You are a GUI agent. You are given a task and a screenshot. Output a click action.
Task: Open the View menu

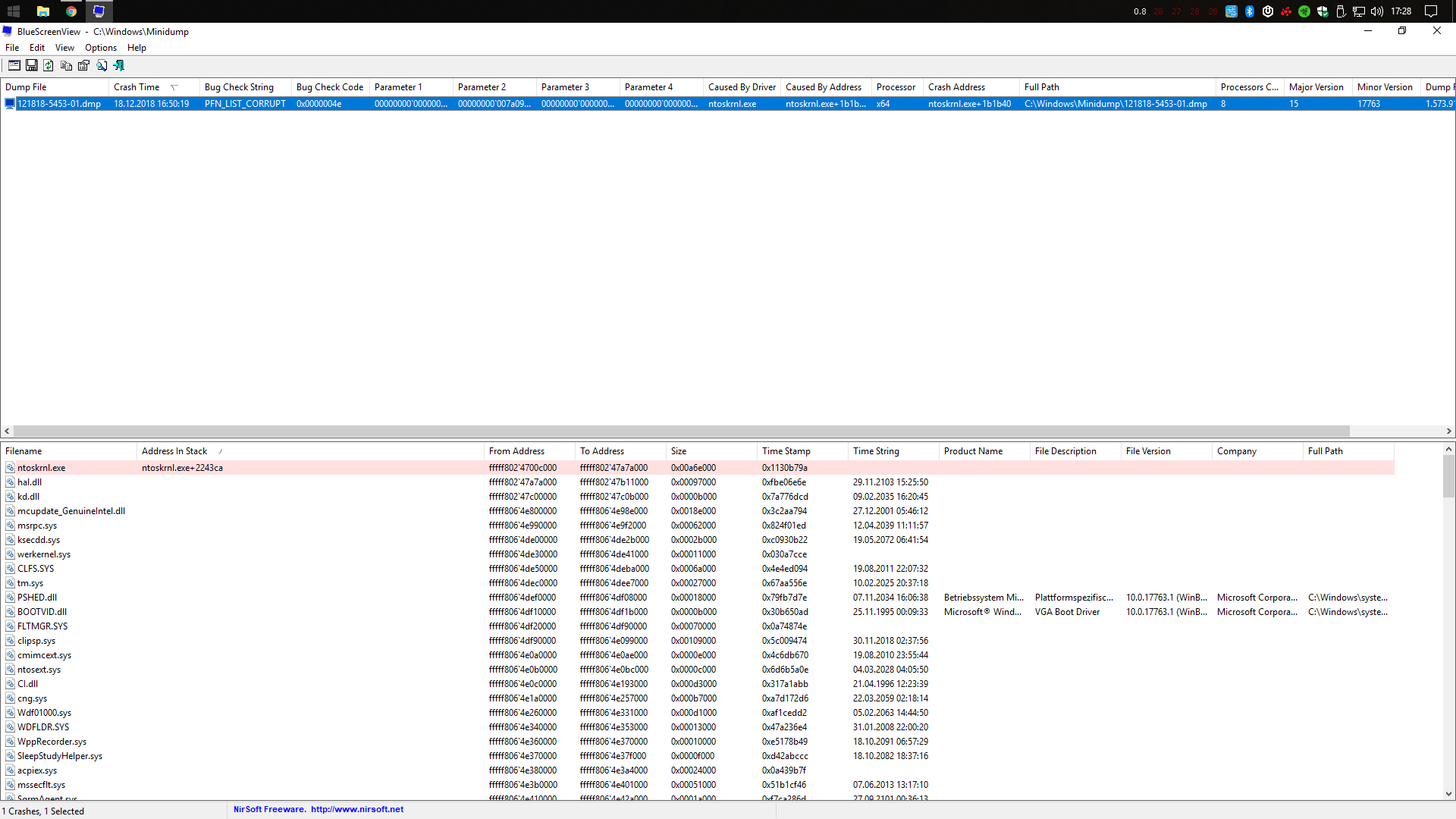(x=64, y=48)
